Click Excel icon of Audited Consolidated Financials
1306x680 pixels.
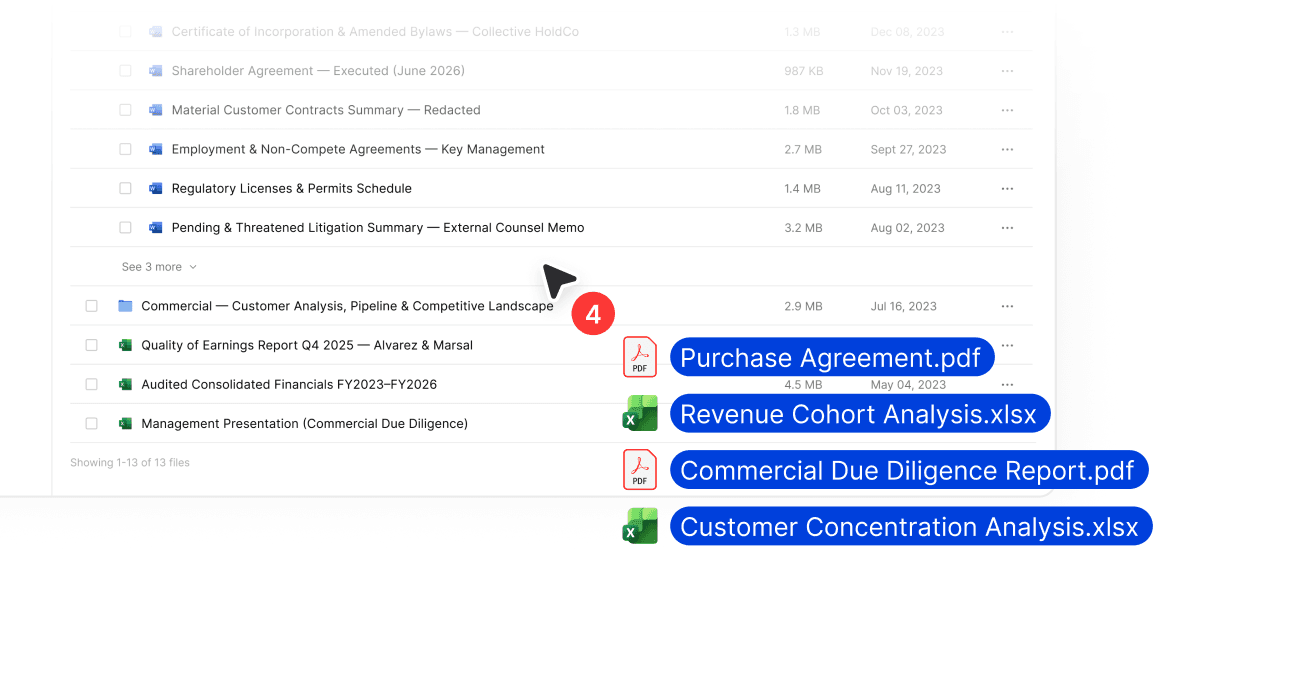point(125,384)
